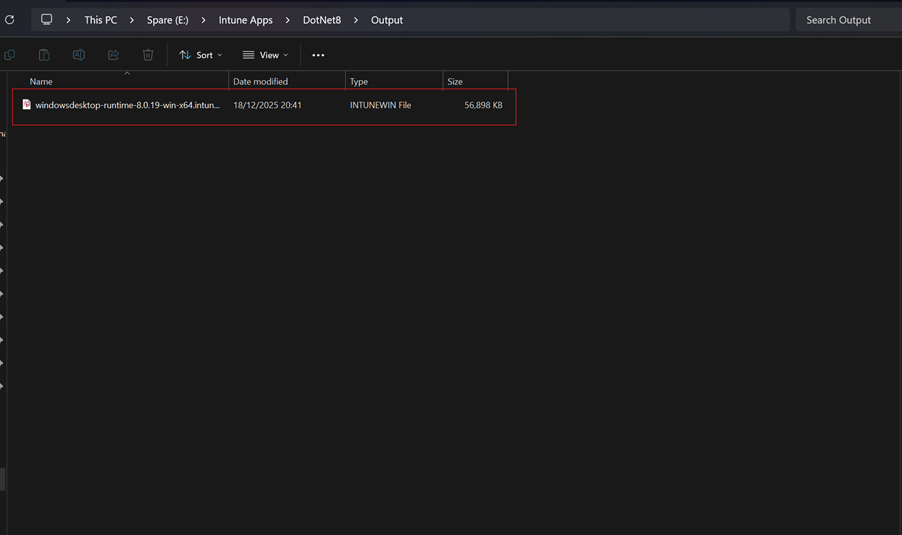The width and height of the screenshot is (902, 535).
Task: Click the computer icon in address bar
Action: (47, 20)
